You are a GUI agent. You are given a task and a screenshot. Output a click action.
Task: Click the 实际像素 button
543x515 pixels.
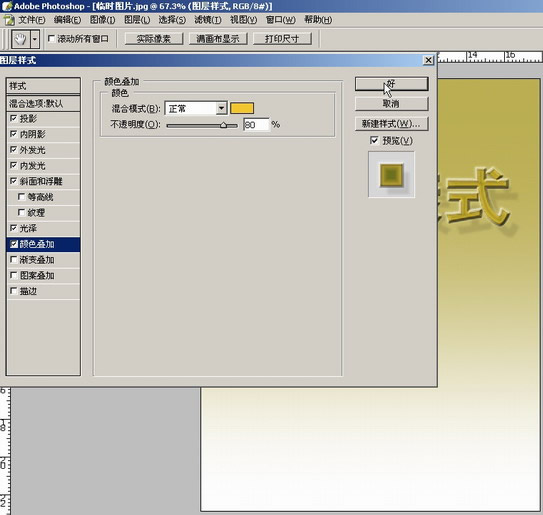pos(153,39)
